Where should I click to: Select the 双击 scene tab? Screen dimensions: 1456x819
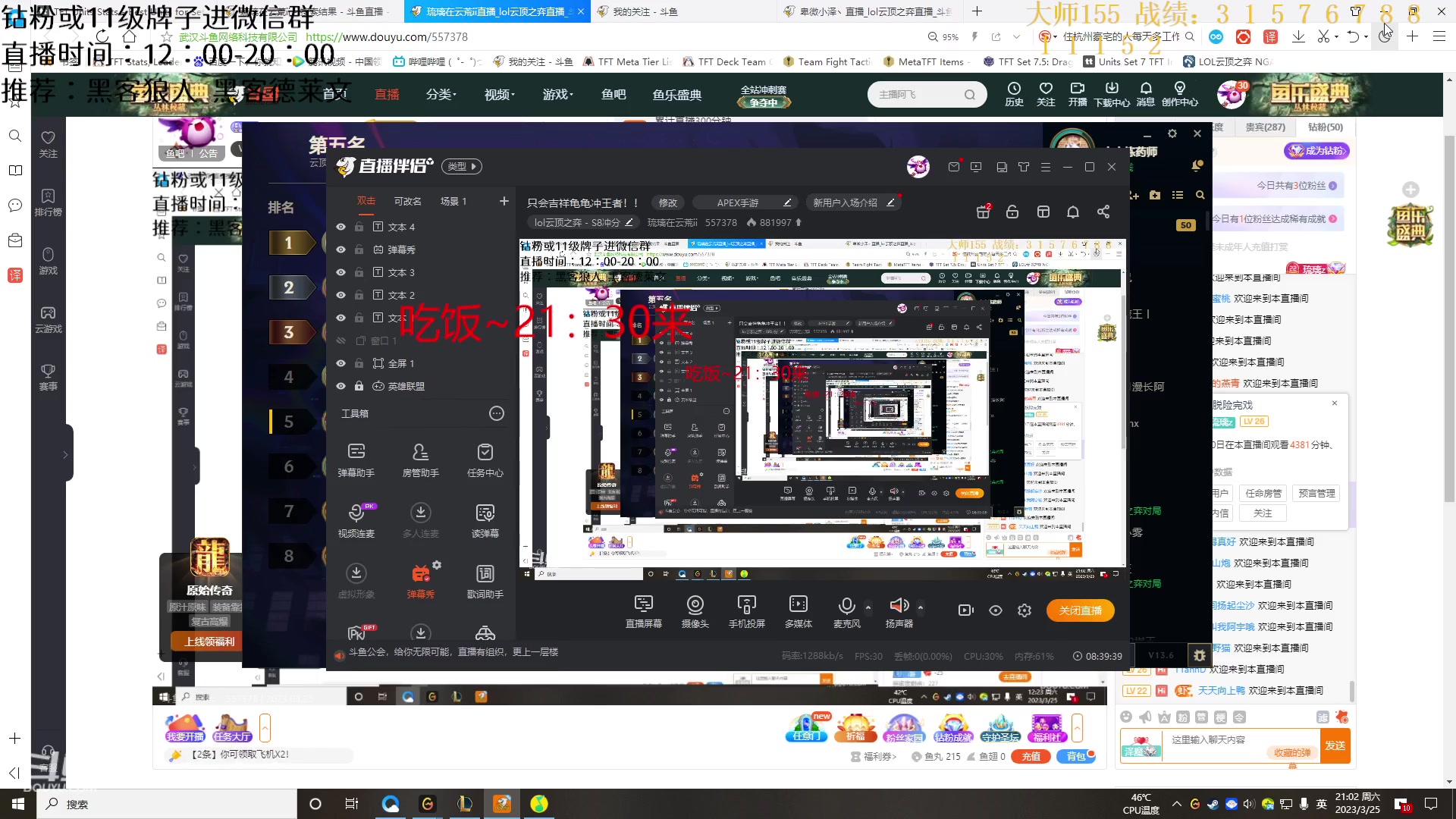(x=366, y=201)
